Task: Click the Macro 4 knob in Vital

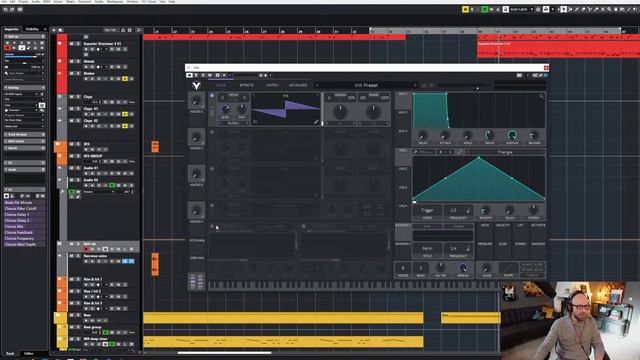Action: click(196, 211)
